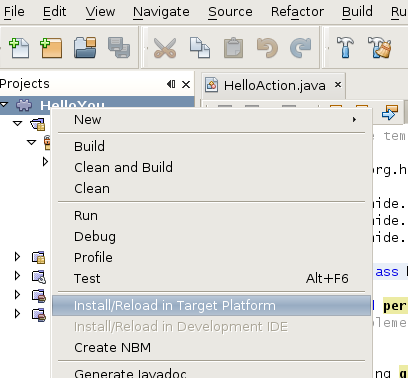The height and width of the screenshot is (378, 408).
Task: Choose Debug from the context menu
Action: tap(211, 236)
